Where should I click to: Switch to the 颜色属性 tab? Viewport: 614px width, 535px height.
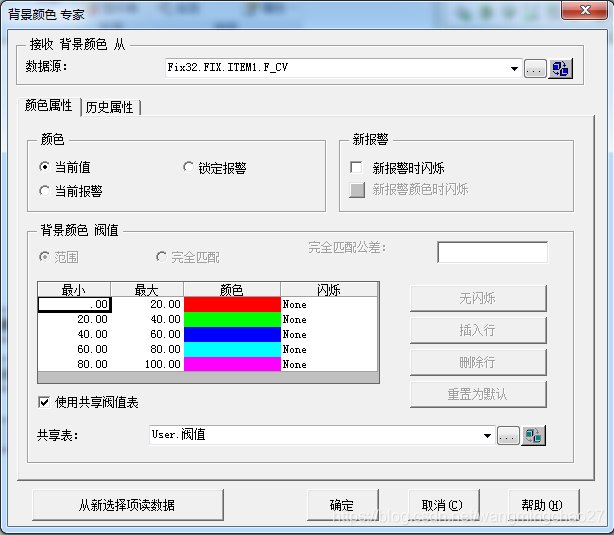[x=49, y=106]
